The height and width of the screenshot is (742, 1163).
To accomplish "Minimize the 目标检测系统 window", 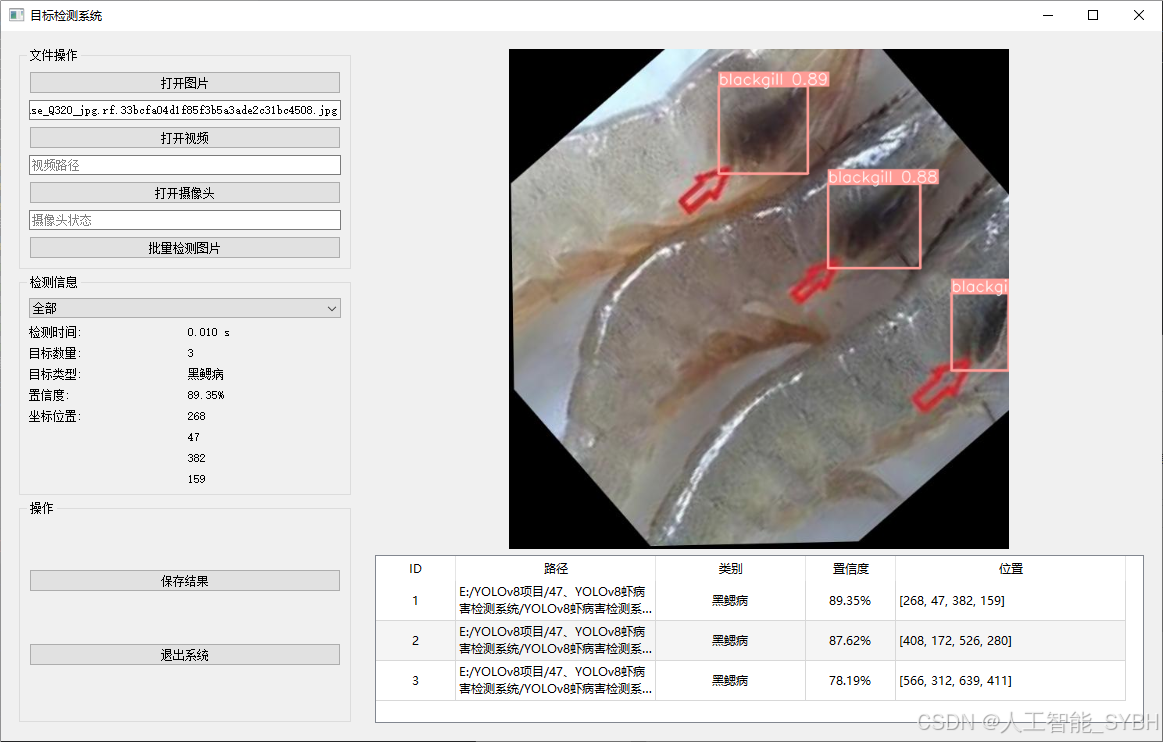I will pyautogui.click(x=1047, y=15).
